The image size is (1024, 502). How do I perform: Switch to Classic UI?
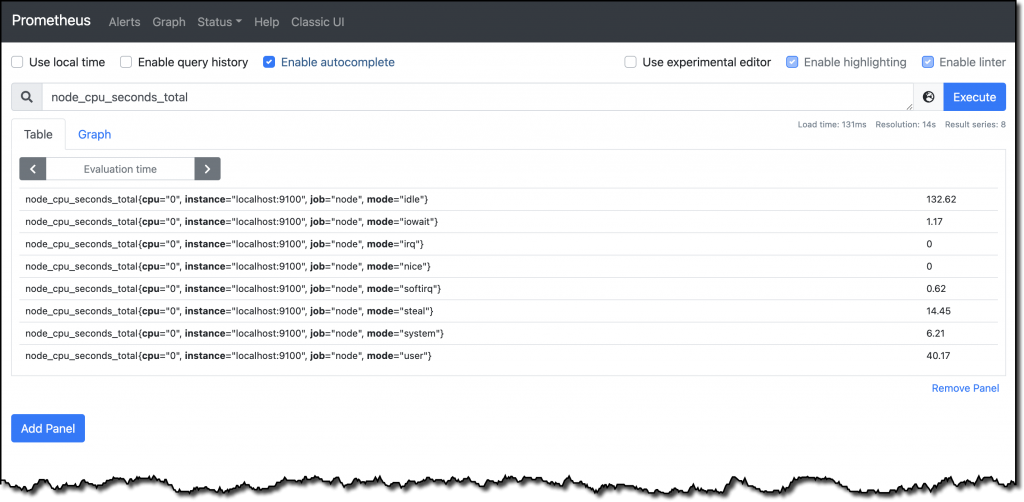tap(317, 22)
